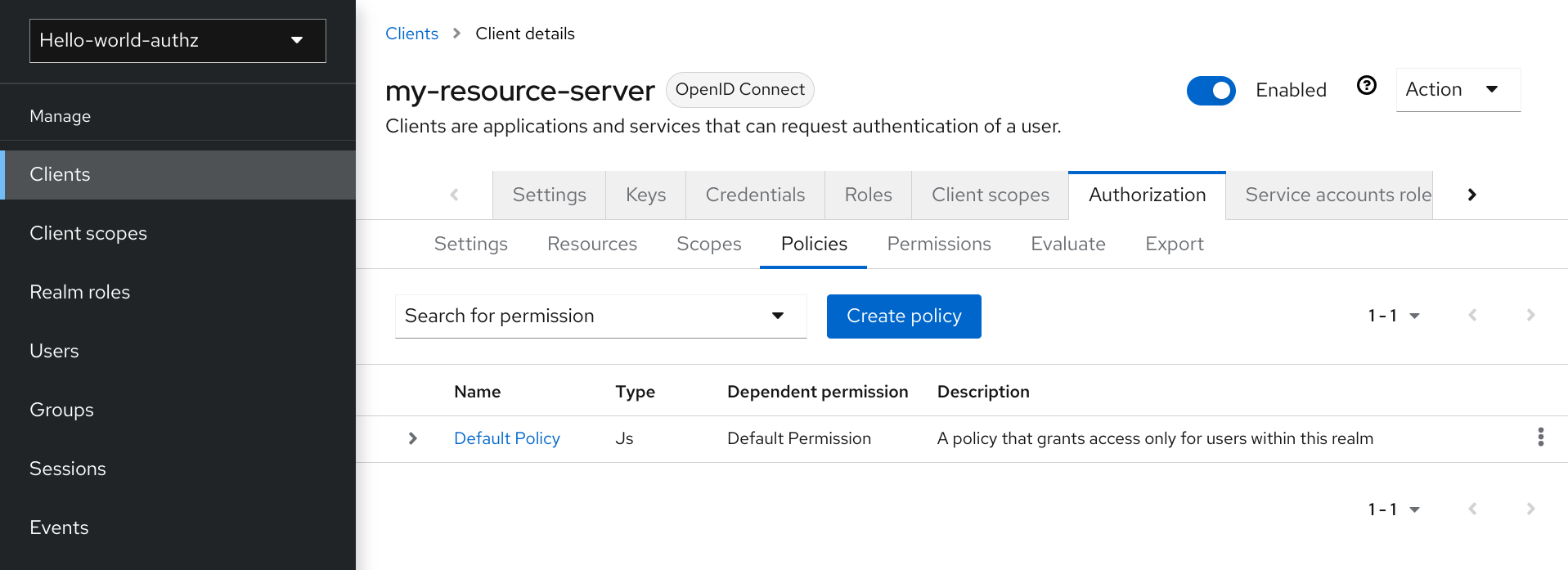Select Clients in the sidebar
This screenshot has height=570, width=1568.
click(177, 174)
